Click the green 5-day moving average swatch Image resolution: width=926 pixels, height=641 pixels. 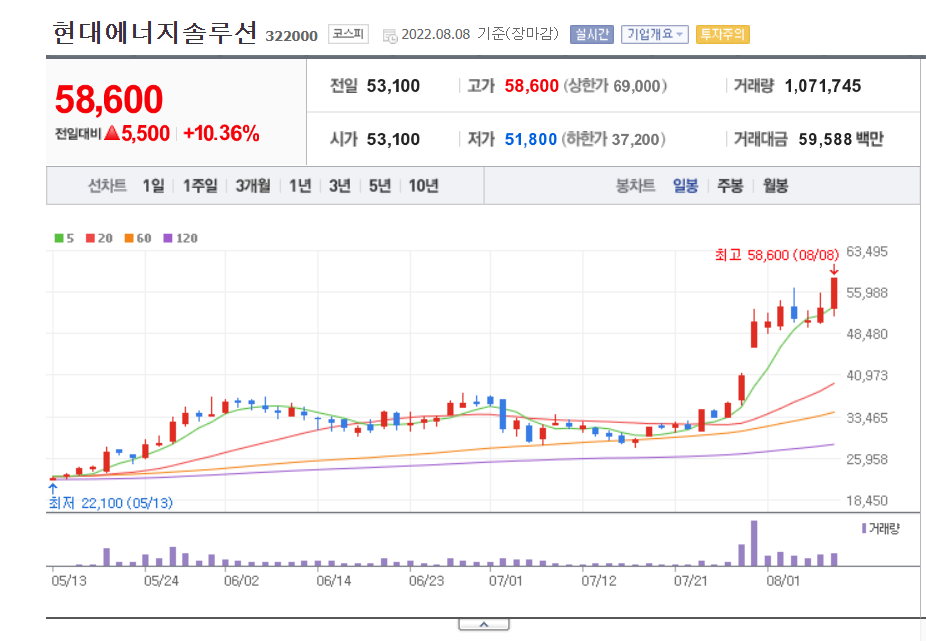(x=59, y=238)
